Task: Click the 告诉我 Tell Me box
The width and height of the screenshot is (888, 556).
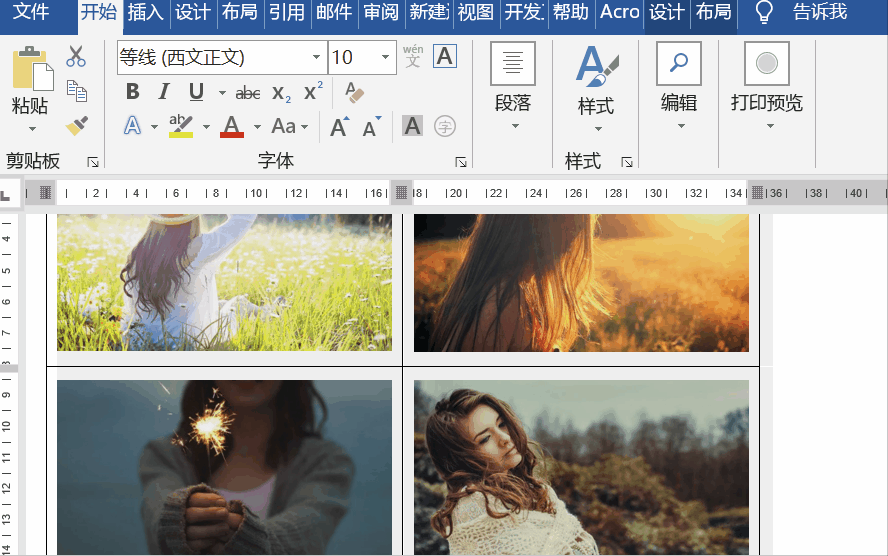Action: pyautogui.click(x=820, y=12)
